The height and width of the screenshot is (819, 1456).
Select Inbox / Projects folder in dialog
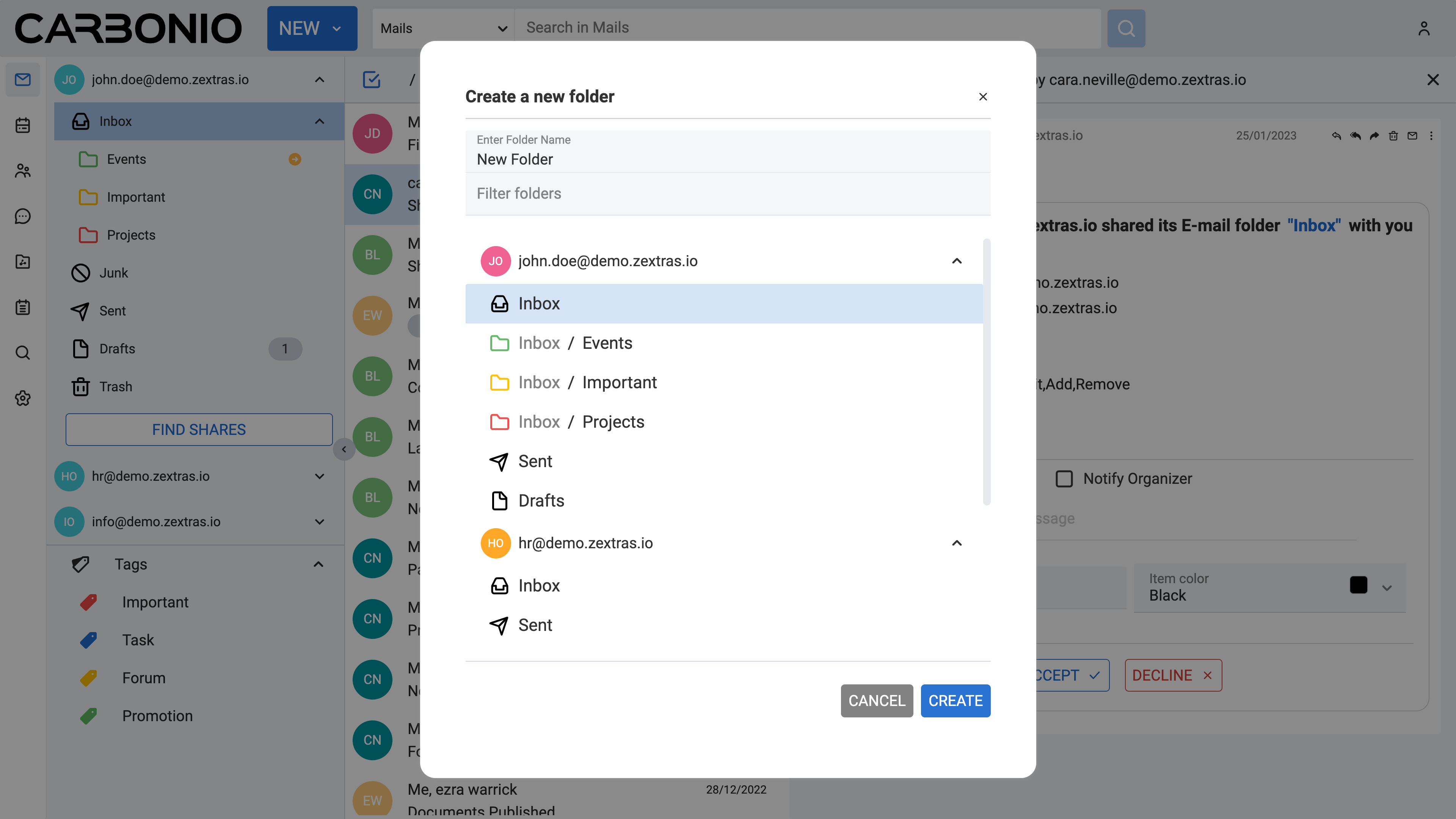pyautogui.click(x=613, y=422)
